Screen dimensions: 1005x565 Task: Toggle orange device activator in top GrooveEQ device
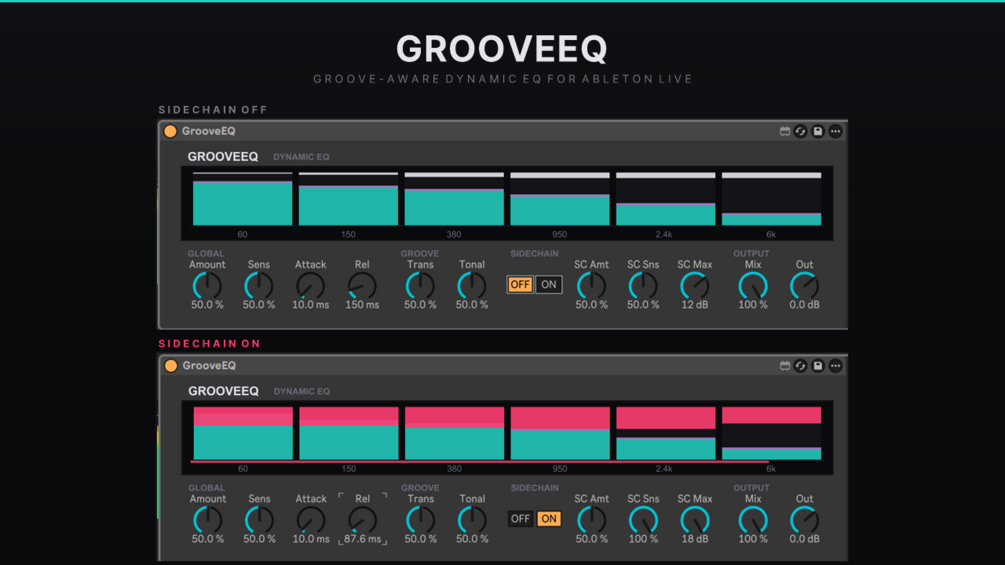pyautogui.click(x=170, y=131)
